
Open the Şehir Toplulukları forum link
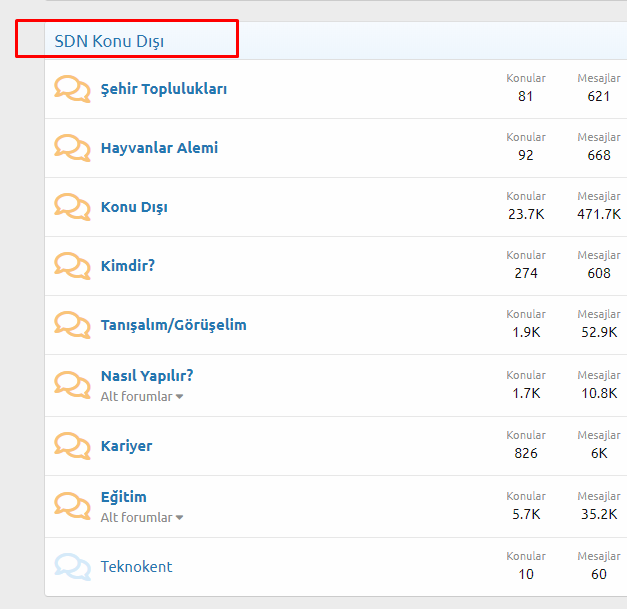coord(164,89)
